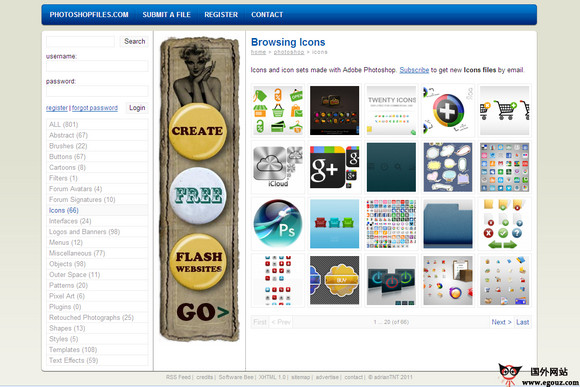Click the Search button
The image size is (580, 387).
click(134, 41)
